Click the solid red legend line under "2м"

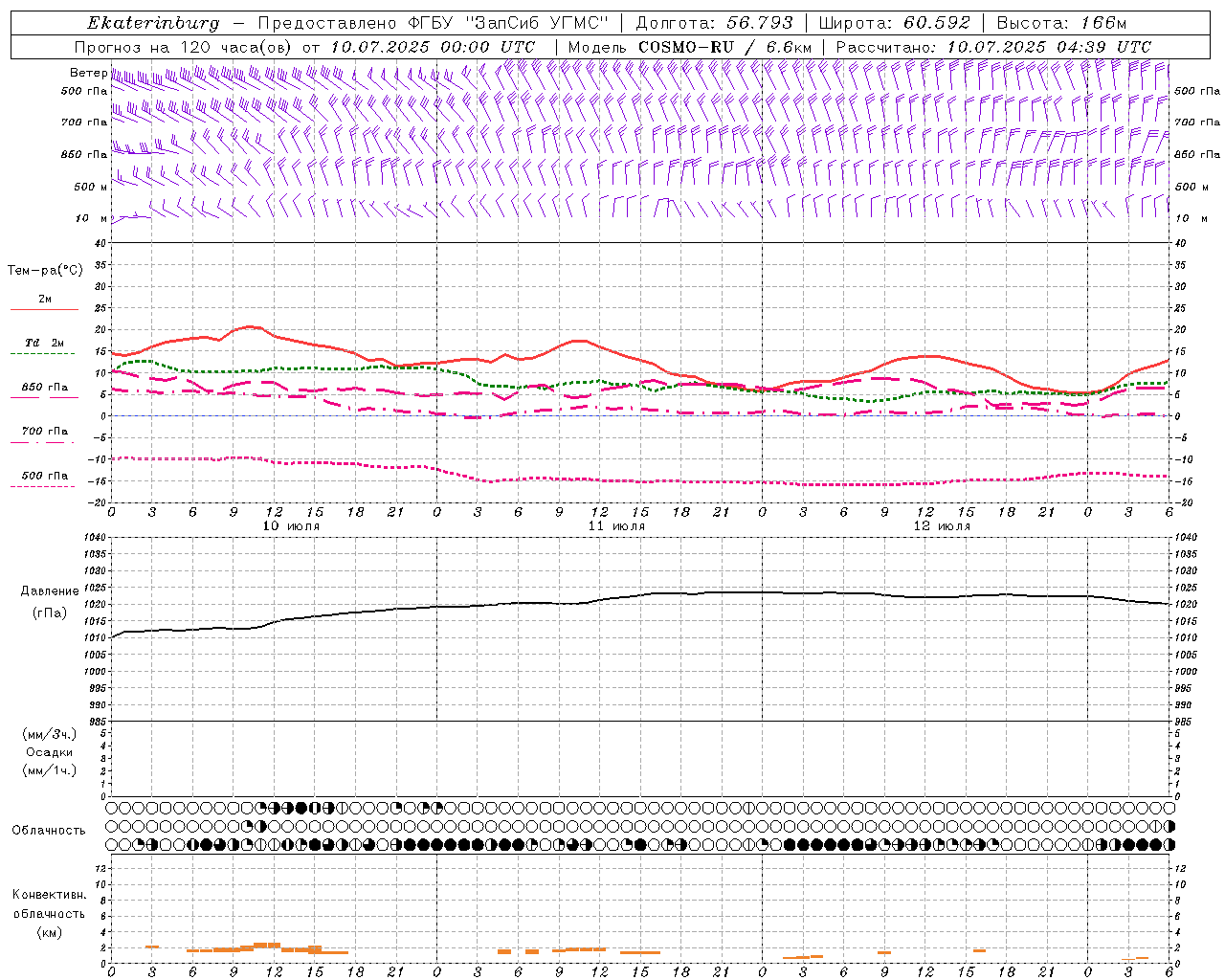[44, 309]
